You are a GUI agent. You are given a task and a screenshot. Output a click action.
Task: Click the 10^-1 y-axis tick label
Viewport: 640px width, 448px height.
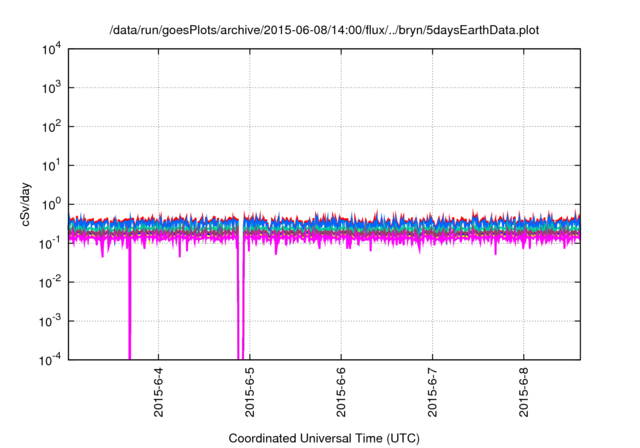(x=51, y=243)
